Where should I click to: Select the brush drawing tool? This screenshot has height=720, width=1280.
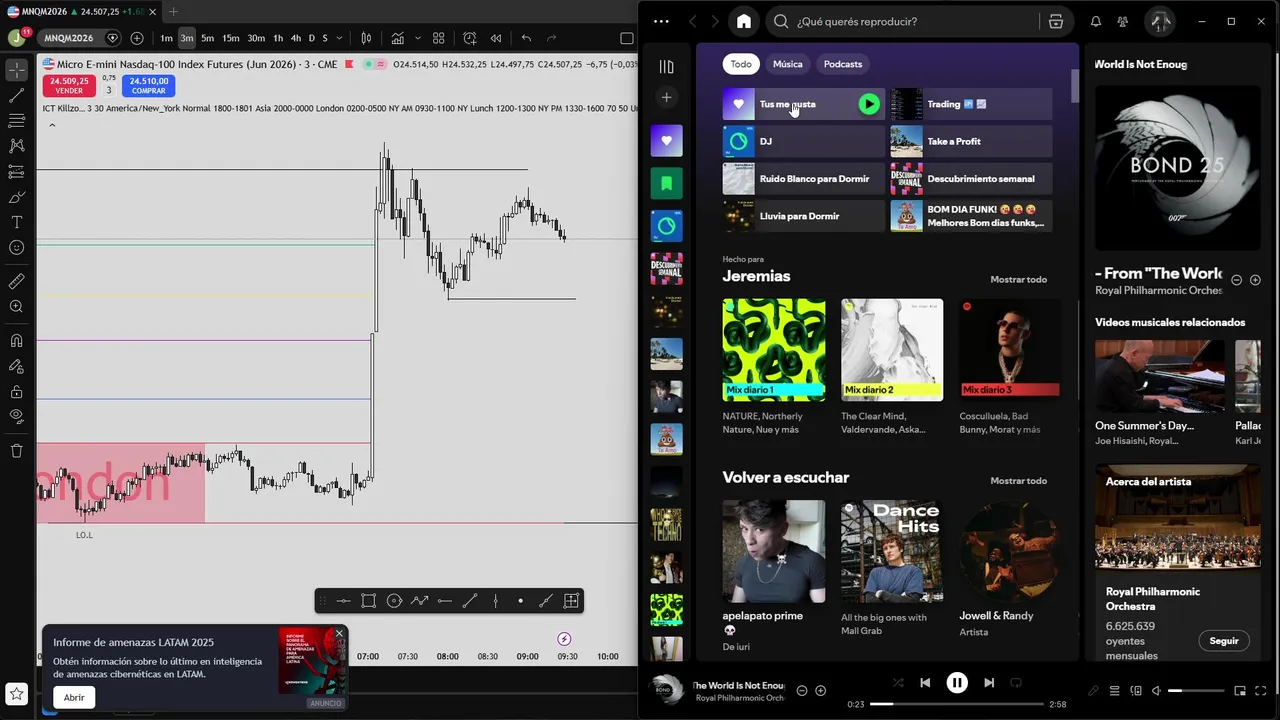click(16, 197)
